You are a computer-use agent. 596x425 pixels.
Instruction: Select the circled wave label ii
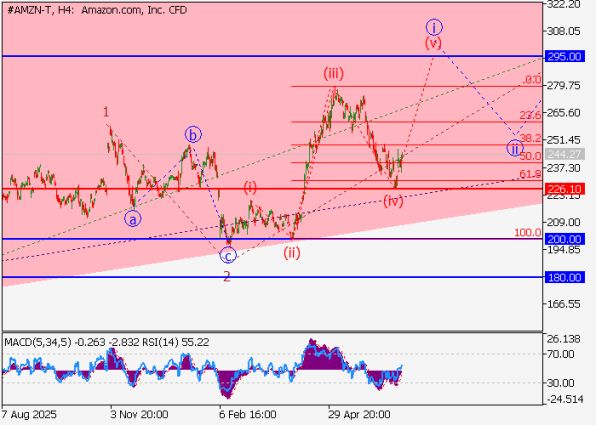[515, 149]
